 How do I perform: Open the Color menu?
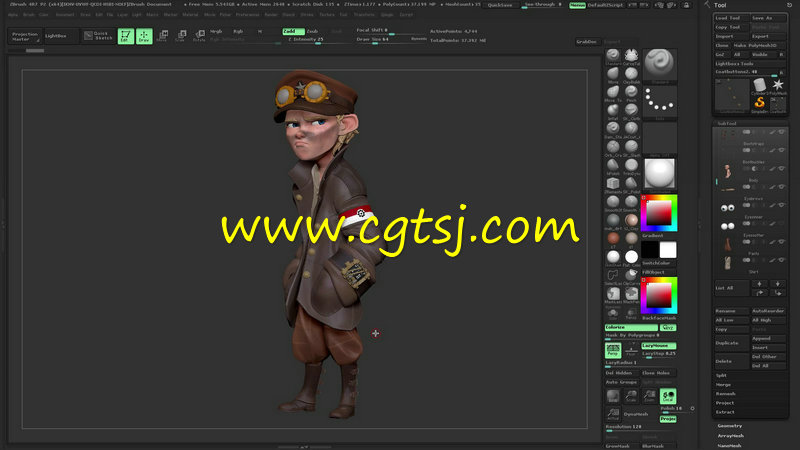pos(44,15)
